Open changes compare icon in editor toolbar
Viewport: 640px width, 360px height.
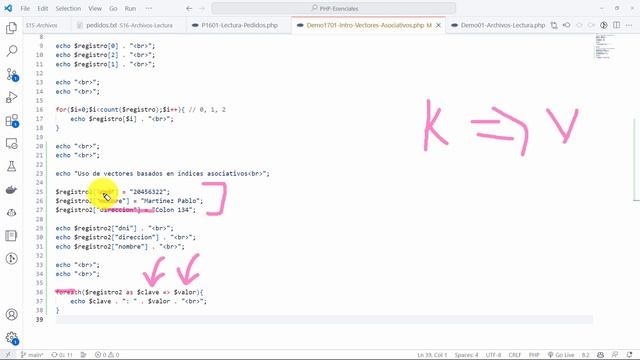pos(554,25)
